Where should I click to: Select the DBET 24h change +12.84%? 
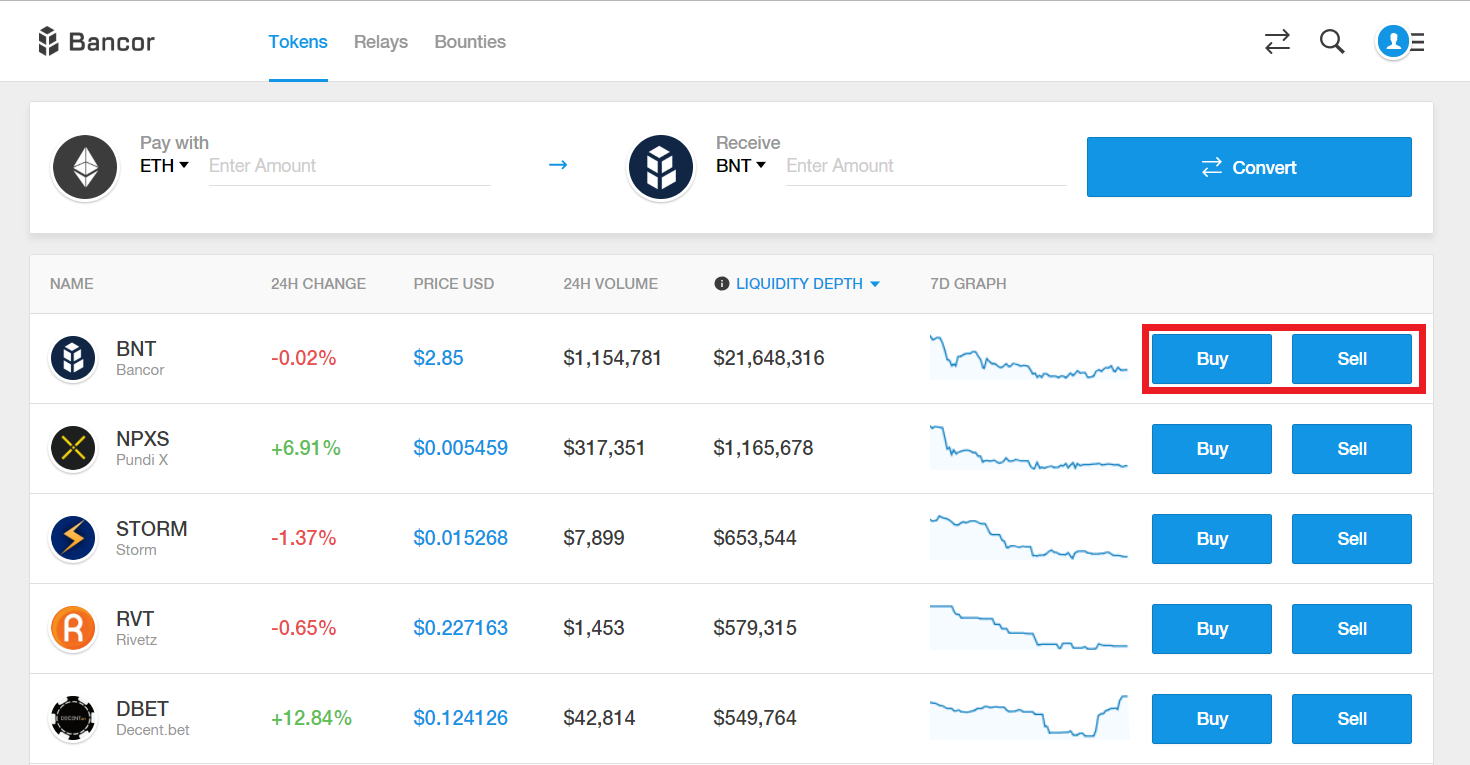tap(311, 718)
